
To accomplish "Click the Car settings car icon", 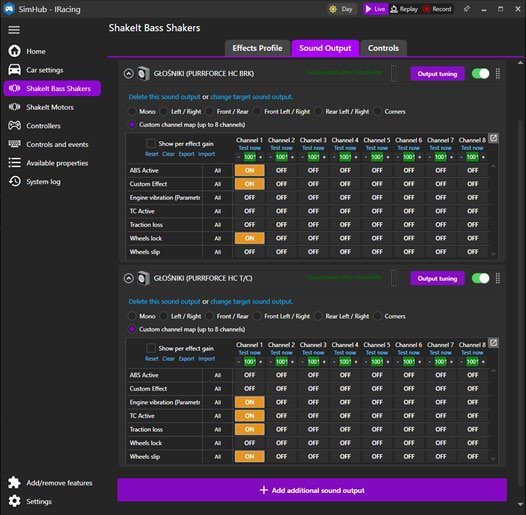I will point(14,70).
